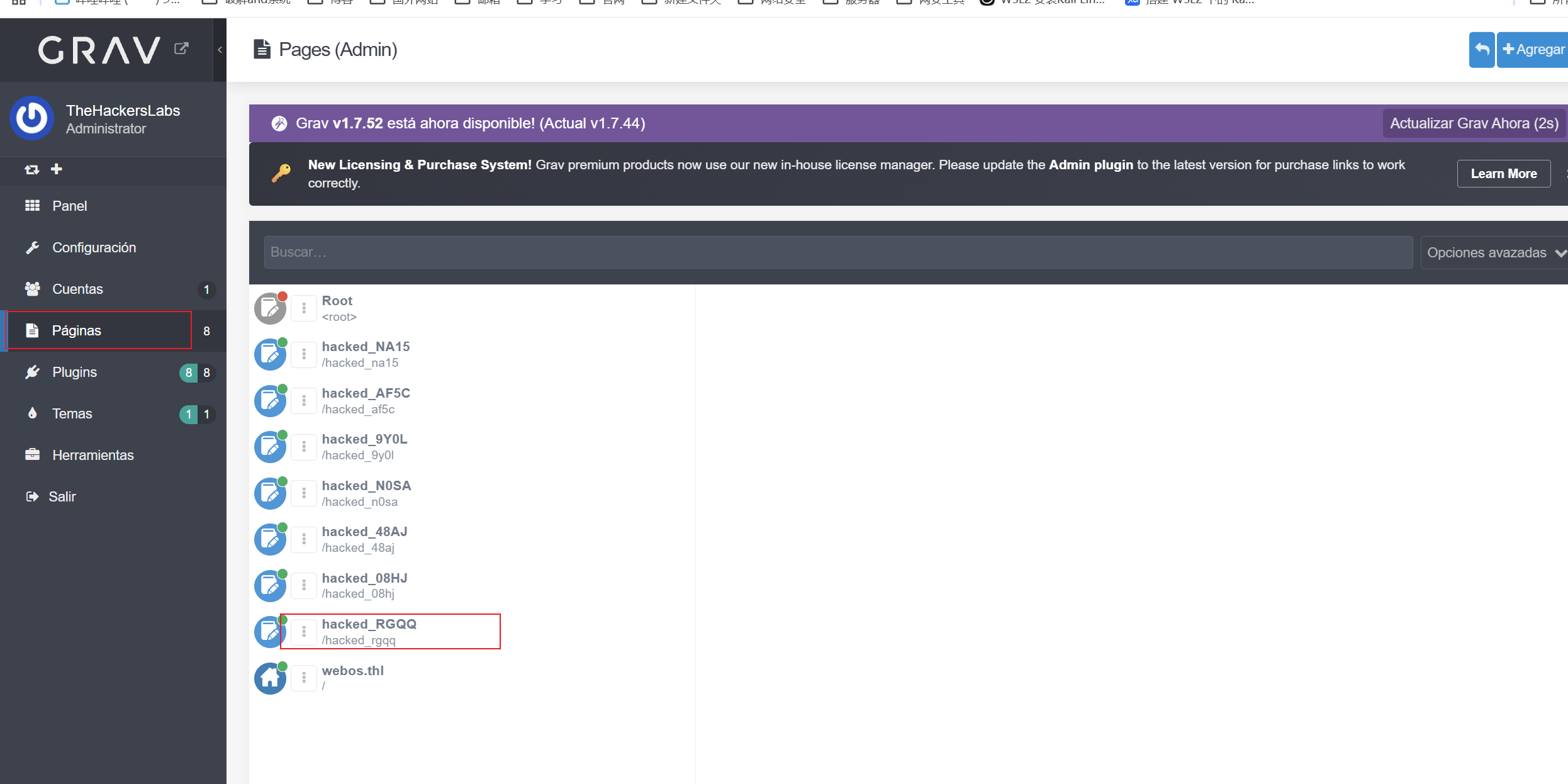Click the Grav rocket icon in update banner
Viewport: 1568px width, 784px height.
pyautogui.click(x=279, y=123)
